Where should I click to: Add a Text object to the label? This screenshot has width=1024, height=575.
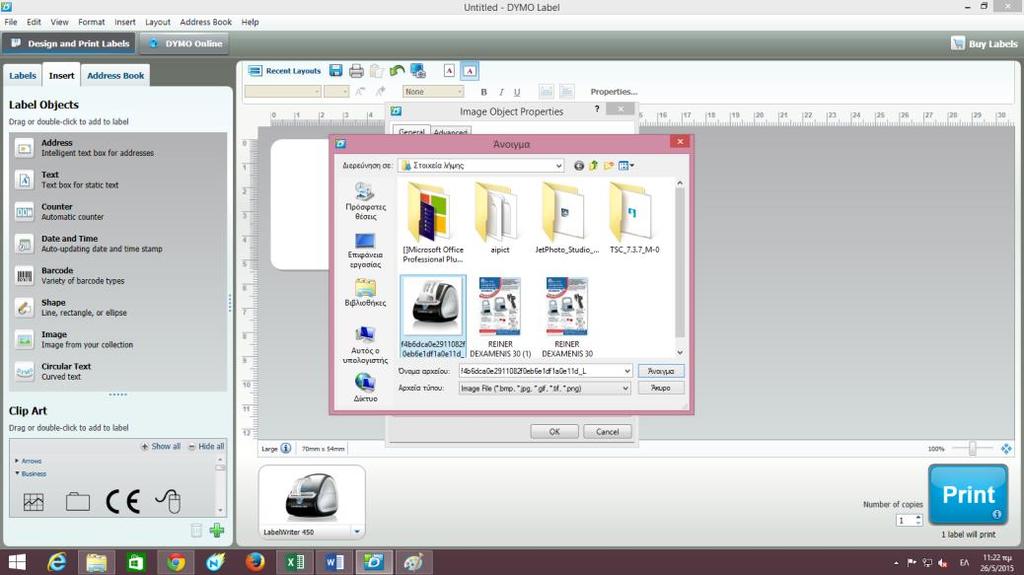click(118, 180)
